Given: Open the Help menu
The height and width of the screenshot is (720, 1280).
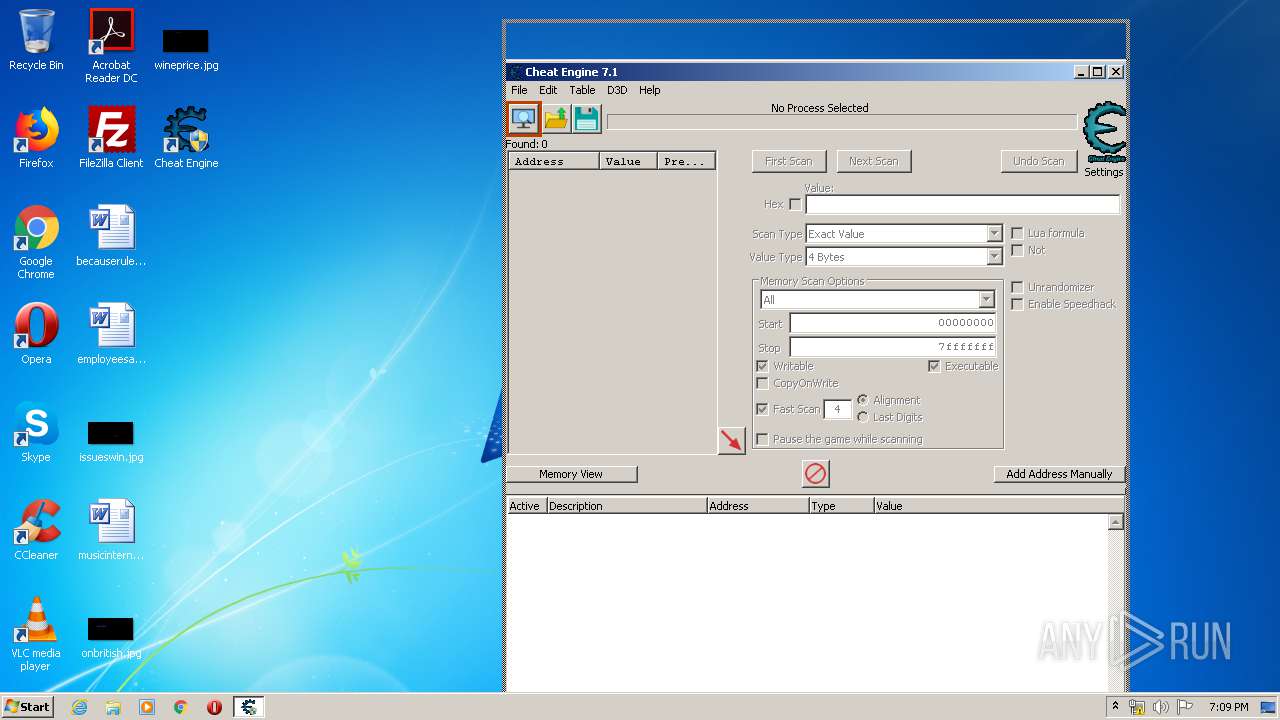Looking at the screenshot, I should [650, 90].
